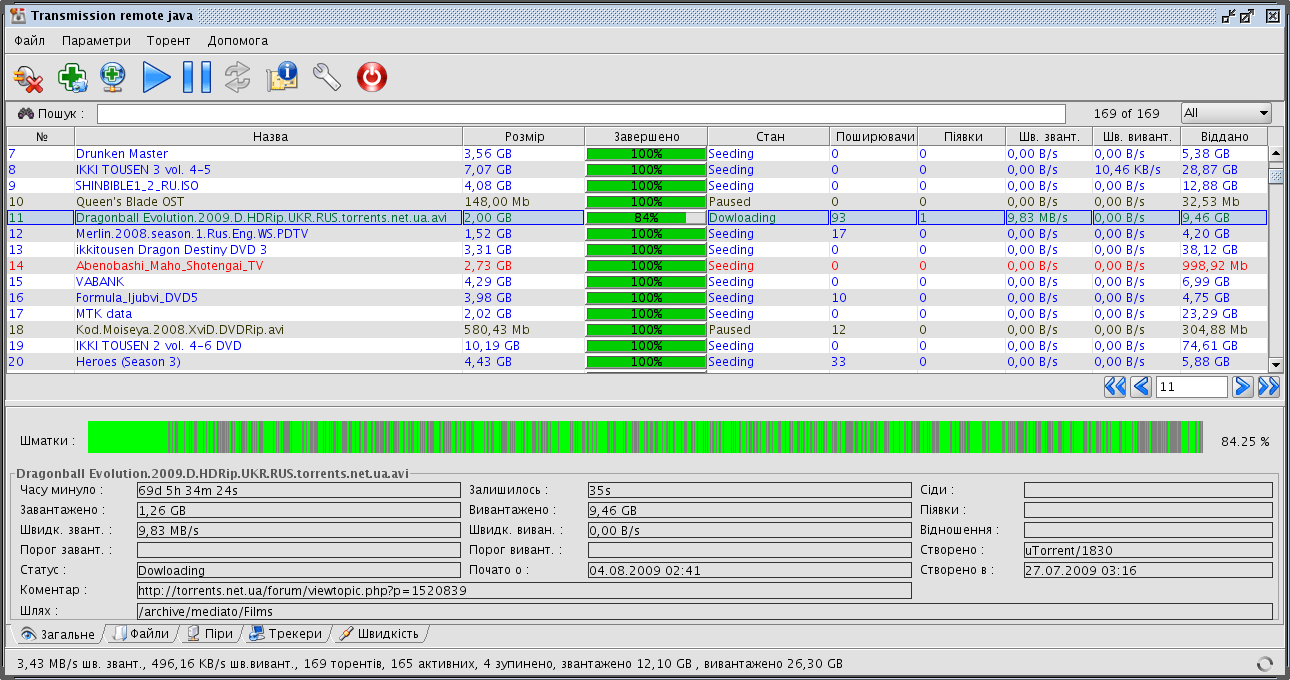Switch to the Трекери tab
This screenshot has width=1290, height=680.
(x=286, y=634)
